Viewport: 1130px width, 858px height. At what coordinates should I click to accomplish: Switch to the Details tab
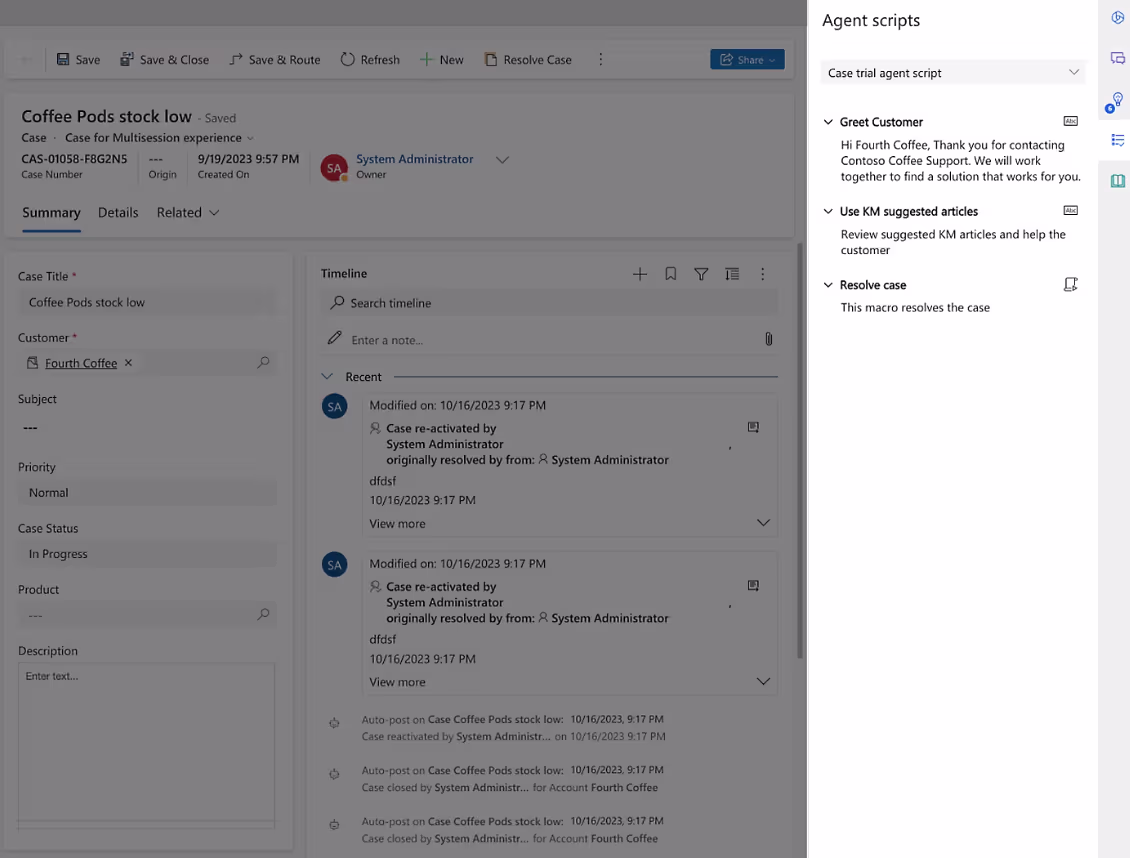[118, 213]
